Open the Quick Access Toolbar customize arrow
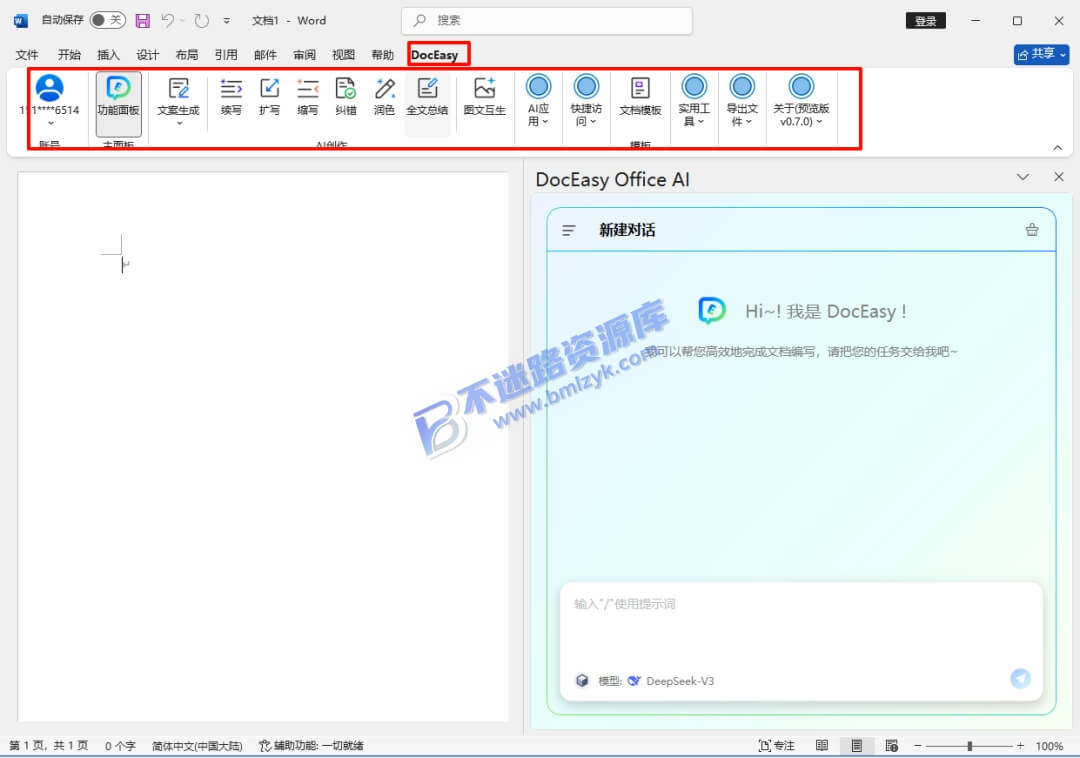 (x=227, y=21)
